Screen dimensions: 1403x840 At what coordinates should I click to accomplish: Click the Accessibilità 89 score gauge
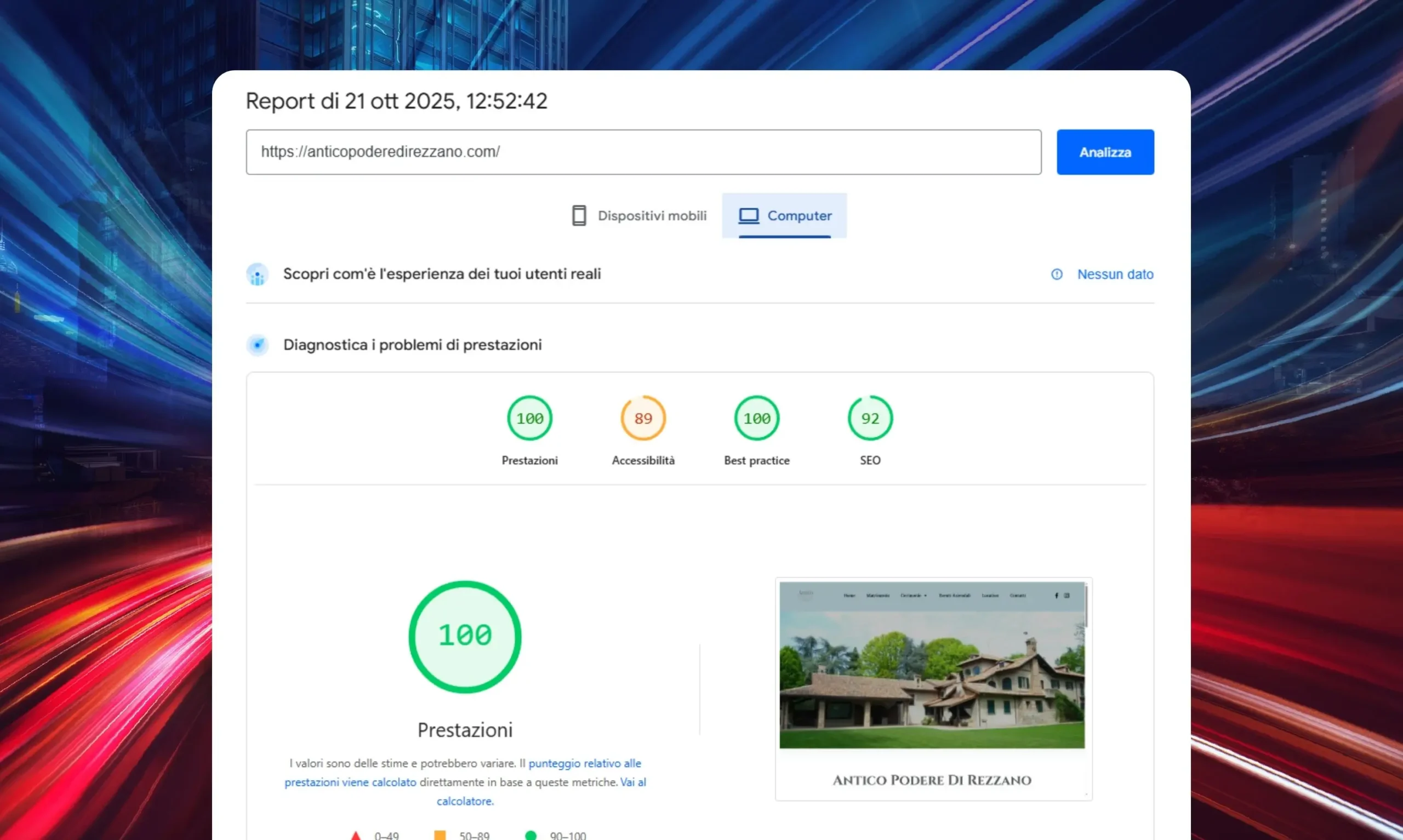pyautogui.click(x=643, y=418)
